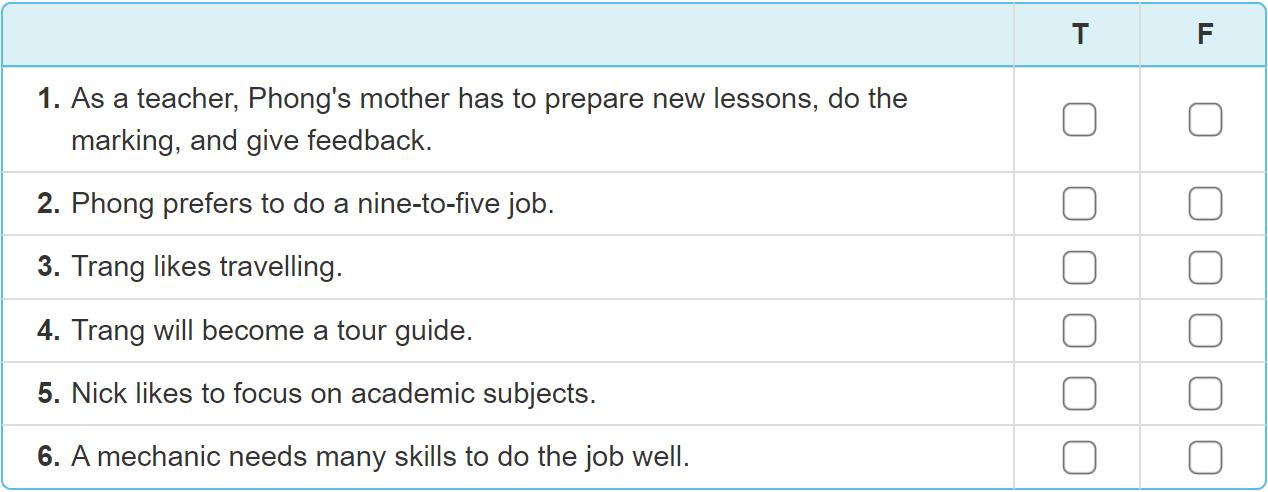This screenshot has height=492, width=1268.
Task: Tick True for the nine-to-five job statement
Action: point(1079,204)
